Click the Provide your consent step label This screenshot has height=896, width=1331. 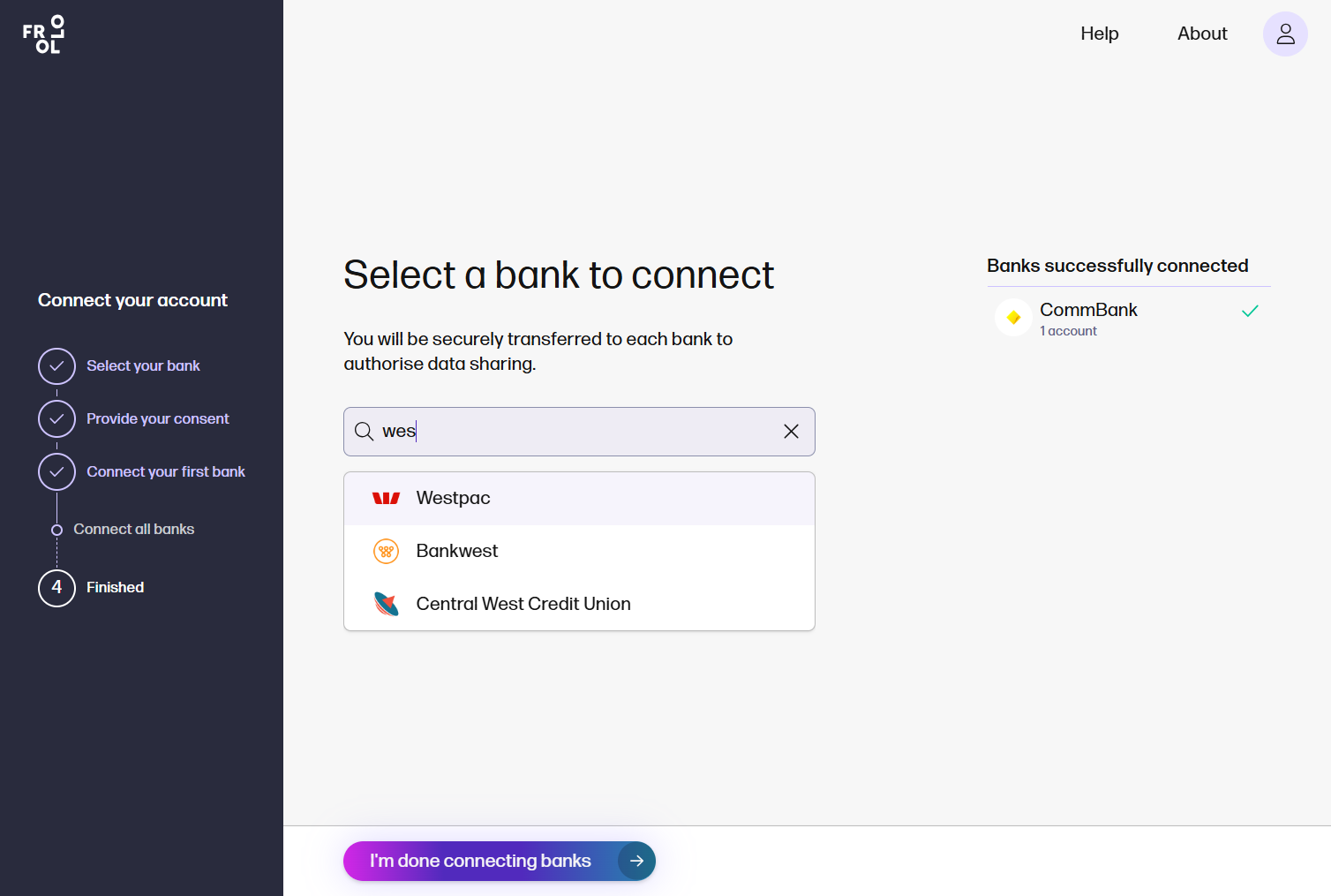(158, 418)
